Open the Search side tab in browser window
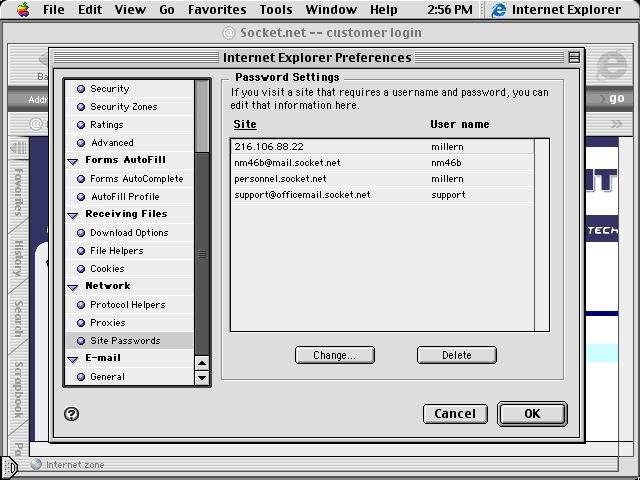The width and height of the screenshot is (640, 480). pos(18,319)
